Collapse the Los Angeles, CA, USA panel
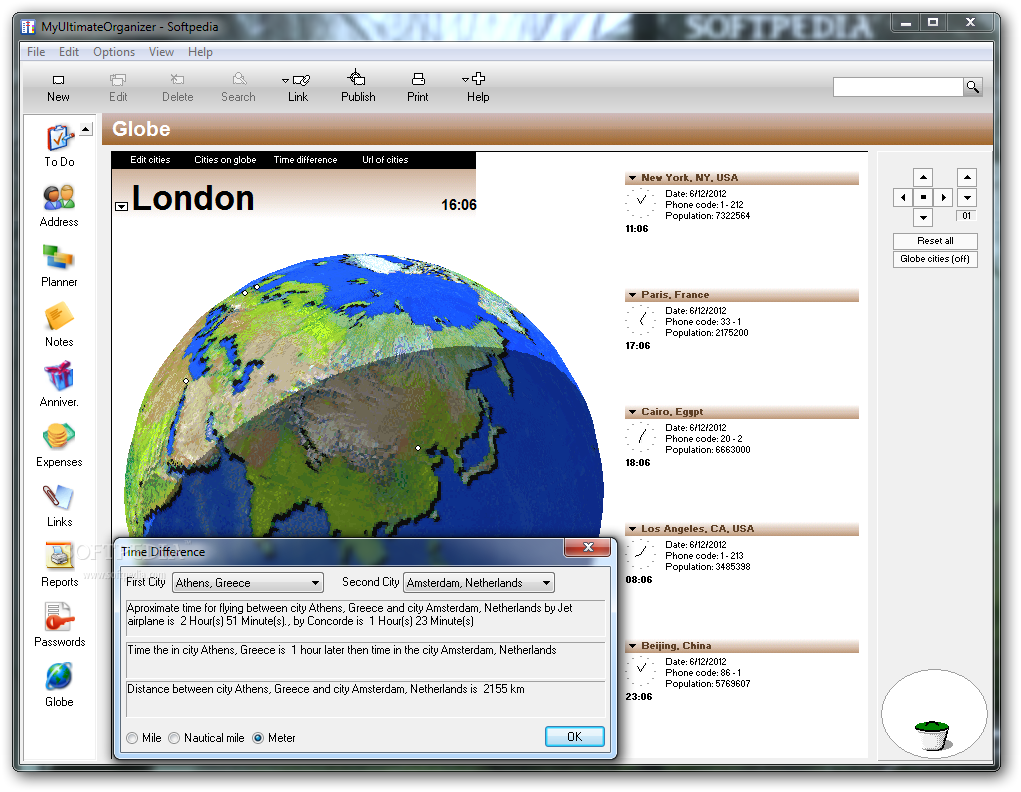 632,529
